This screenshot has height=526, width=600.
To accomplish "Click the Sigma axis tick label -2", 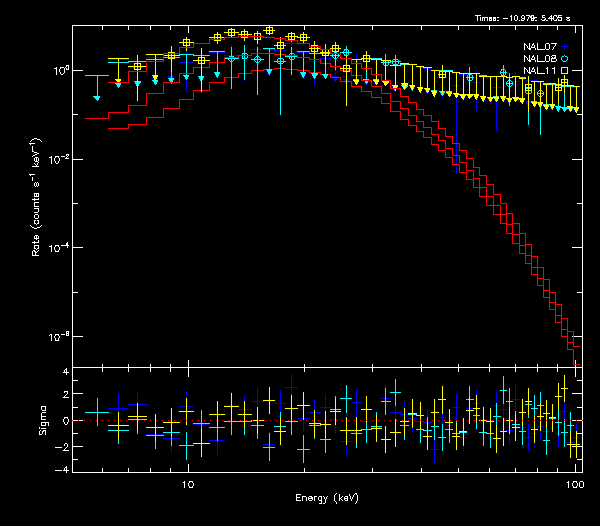I will (63, 446).
